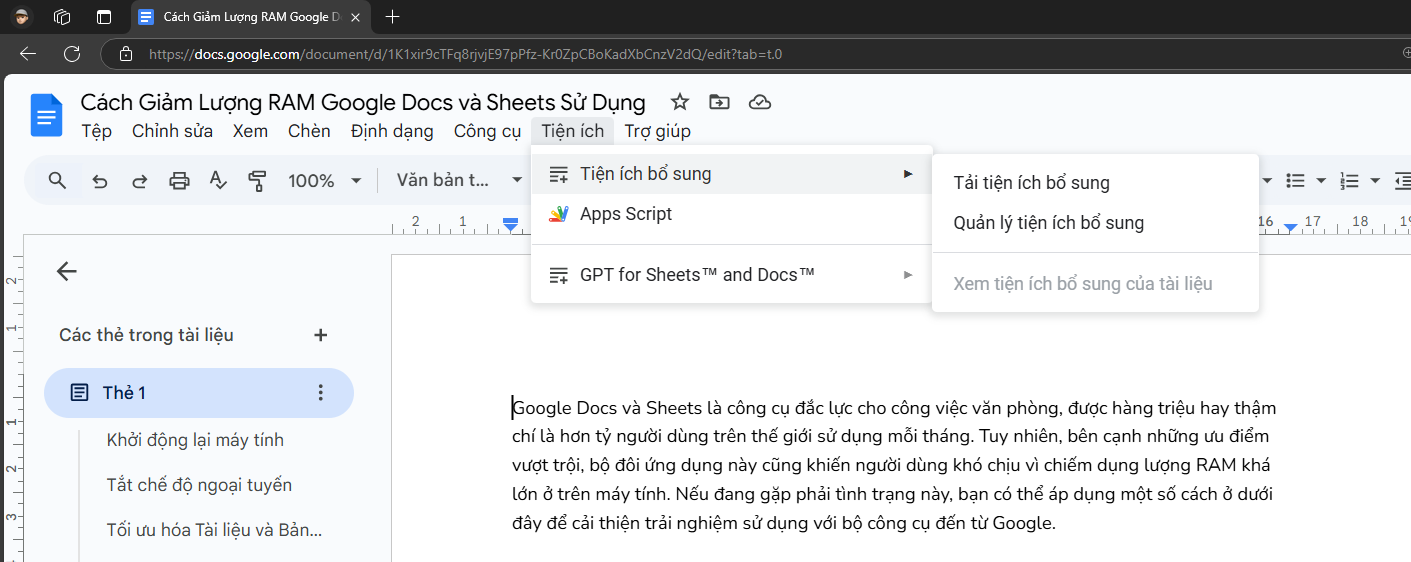This screenshot has height=562, width=1411.
Task: Click the right indent ruler marker
Action: (1290, 228)
